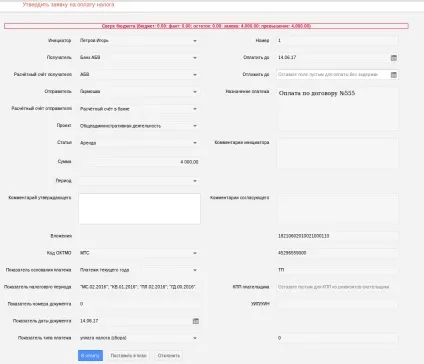
Task: Focus the КПП плательщика field
Action: pos(337,287)
